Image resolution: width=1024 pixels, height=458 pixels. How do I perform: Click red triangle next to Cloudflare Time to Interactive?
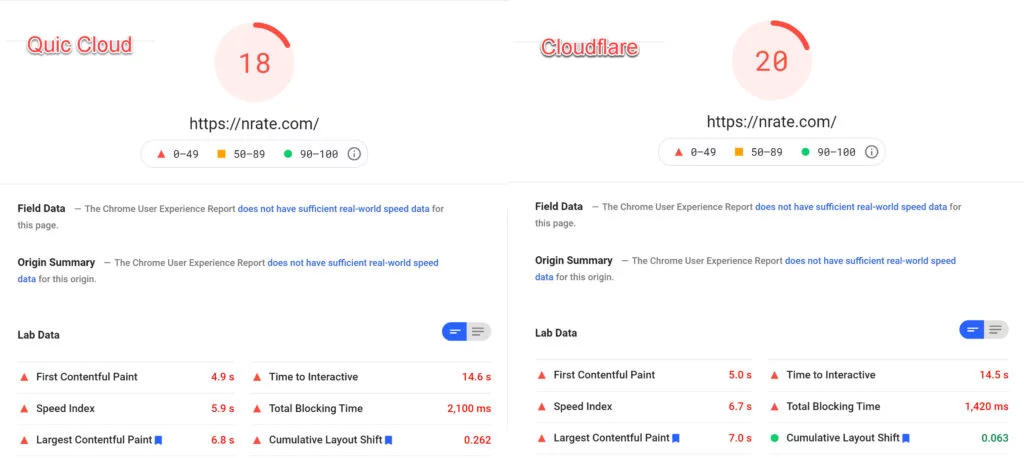(x=775, y=375)
